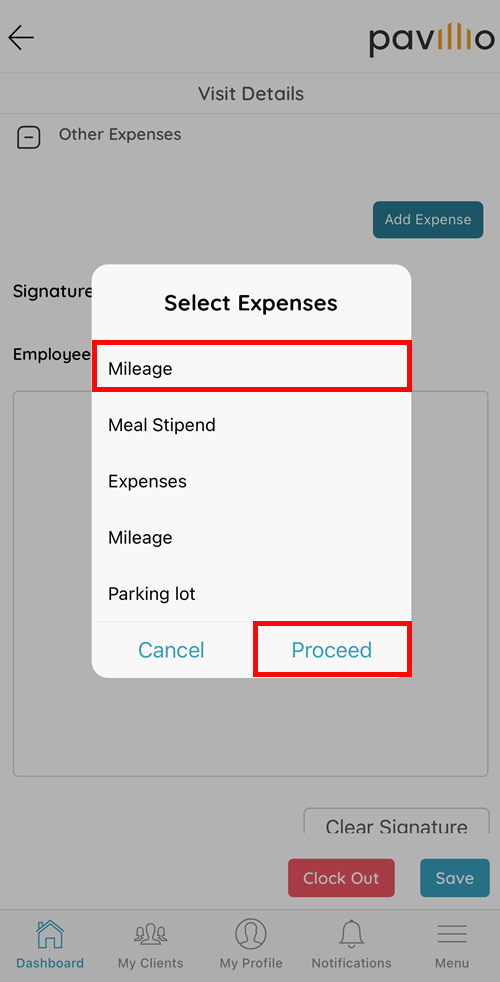Cancel the Select Expenses dialog

click(x=172, y=649)
